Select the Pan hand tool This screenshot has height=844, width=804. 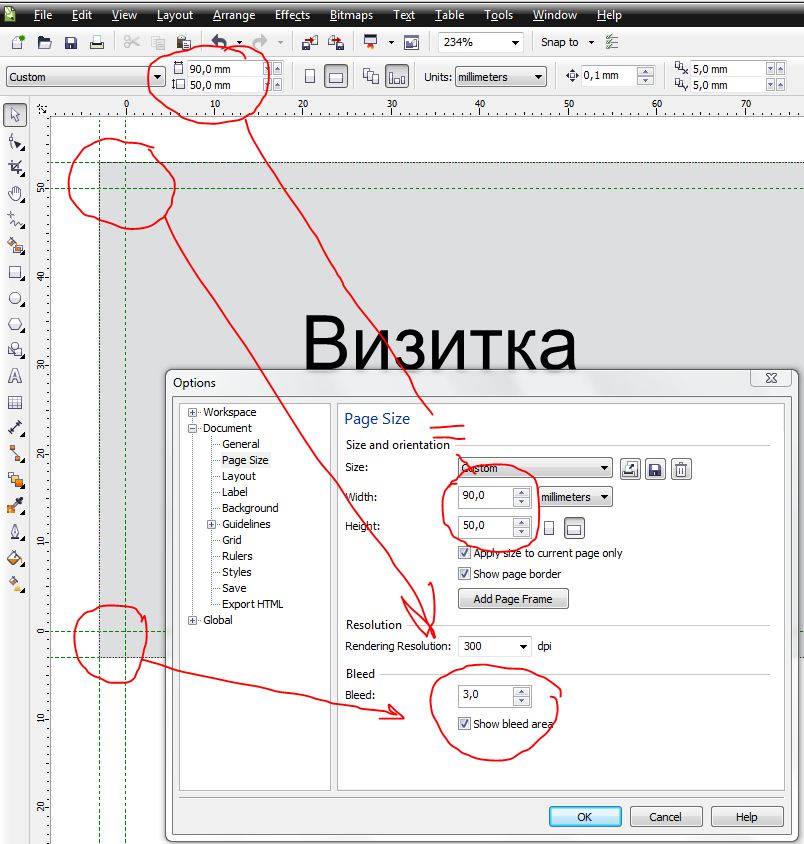coord(15,194)
